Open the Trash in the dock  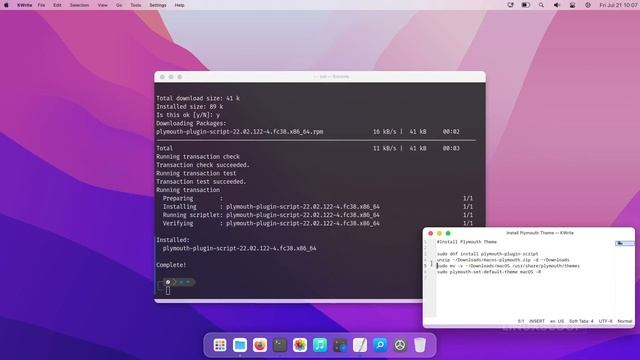[x=420, y=345]
